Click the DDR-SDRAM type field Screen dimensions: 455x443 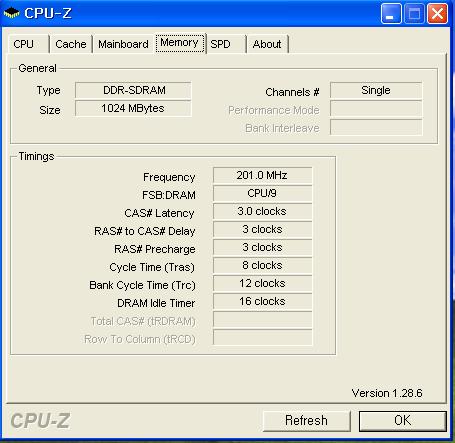133,90
